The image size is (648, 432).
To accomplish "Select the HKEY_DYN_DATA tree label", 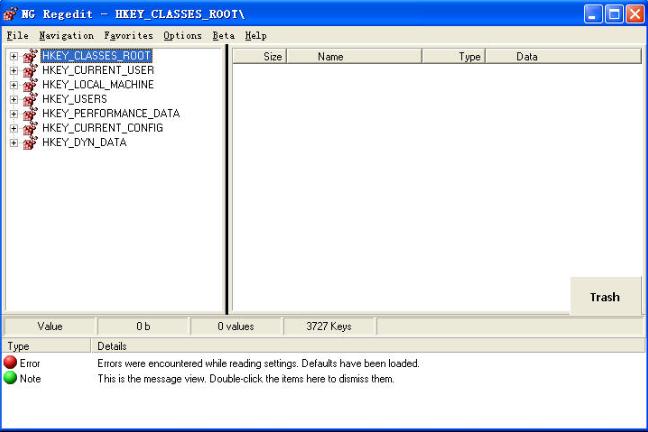I will pos(84,143).
